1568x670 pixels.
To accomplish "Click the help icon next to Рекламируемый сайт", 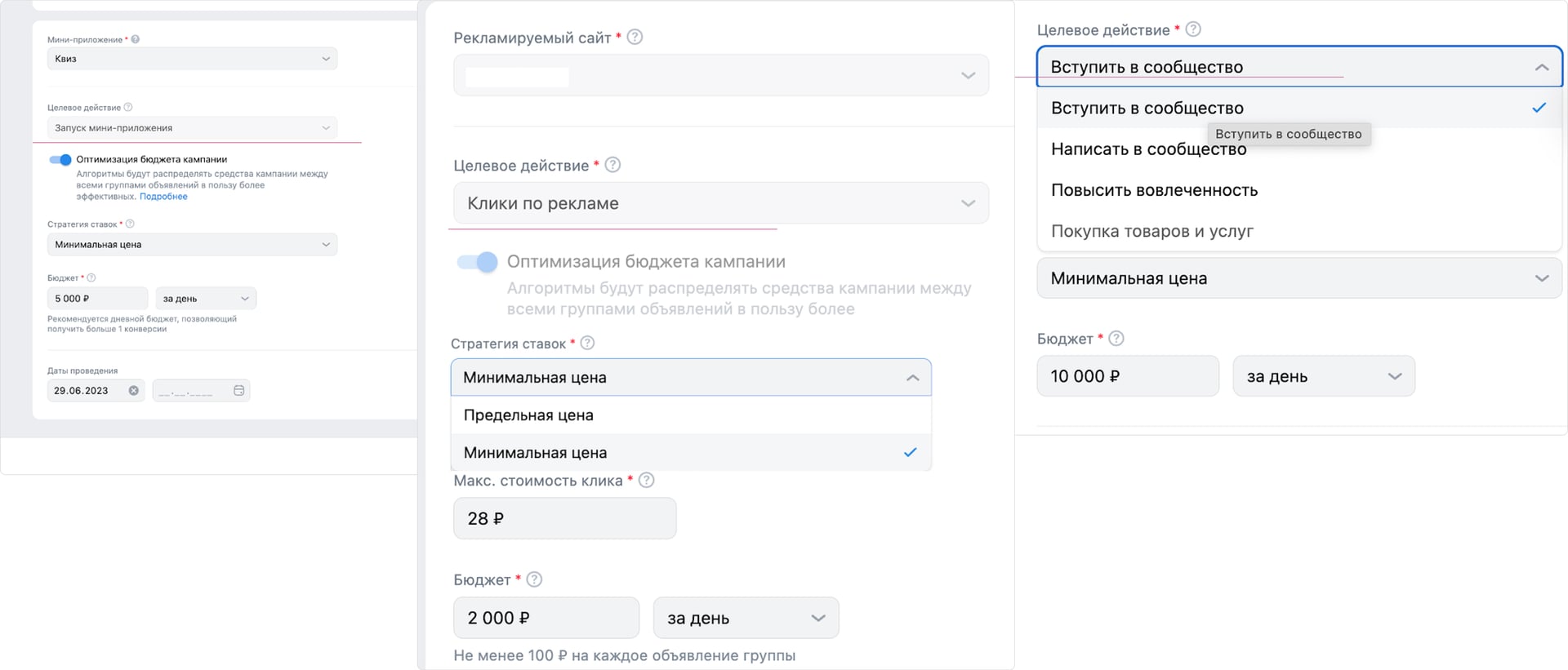I will 636,36.
